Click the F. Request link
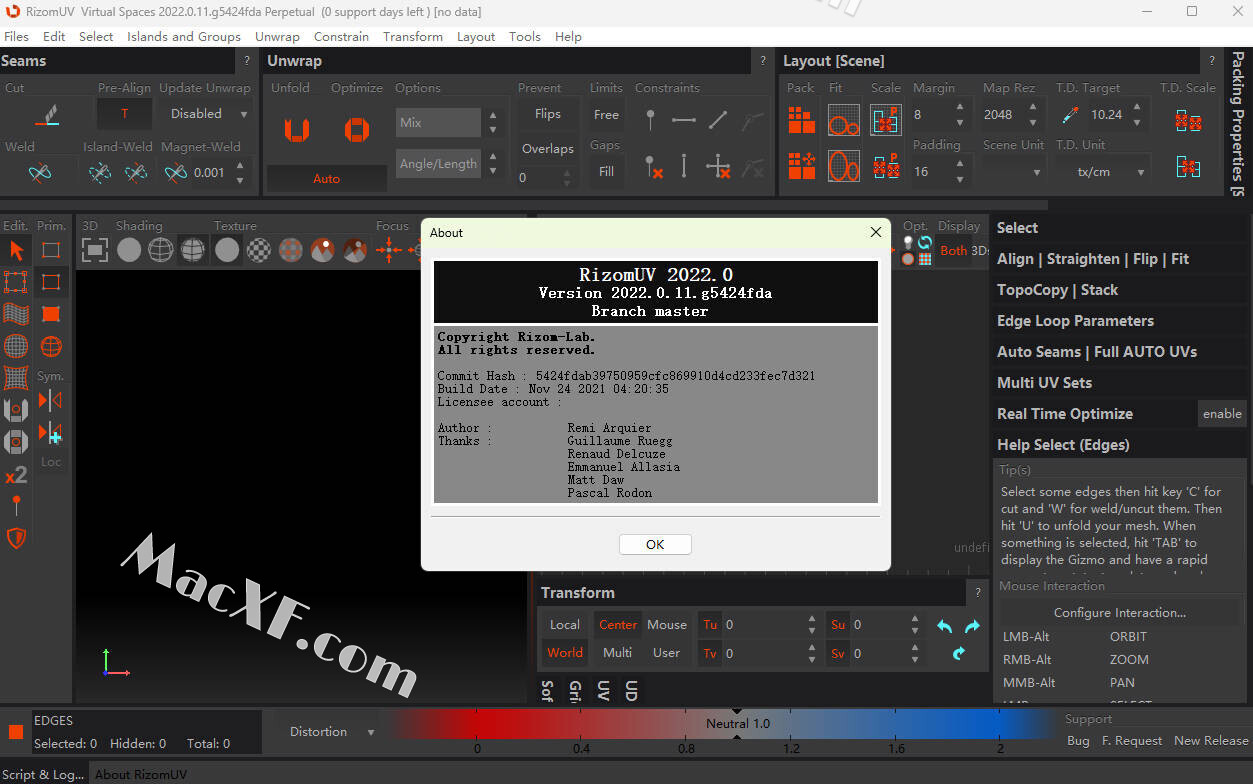 point(1132,741)
